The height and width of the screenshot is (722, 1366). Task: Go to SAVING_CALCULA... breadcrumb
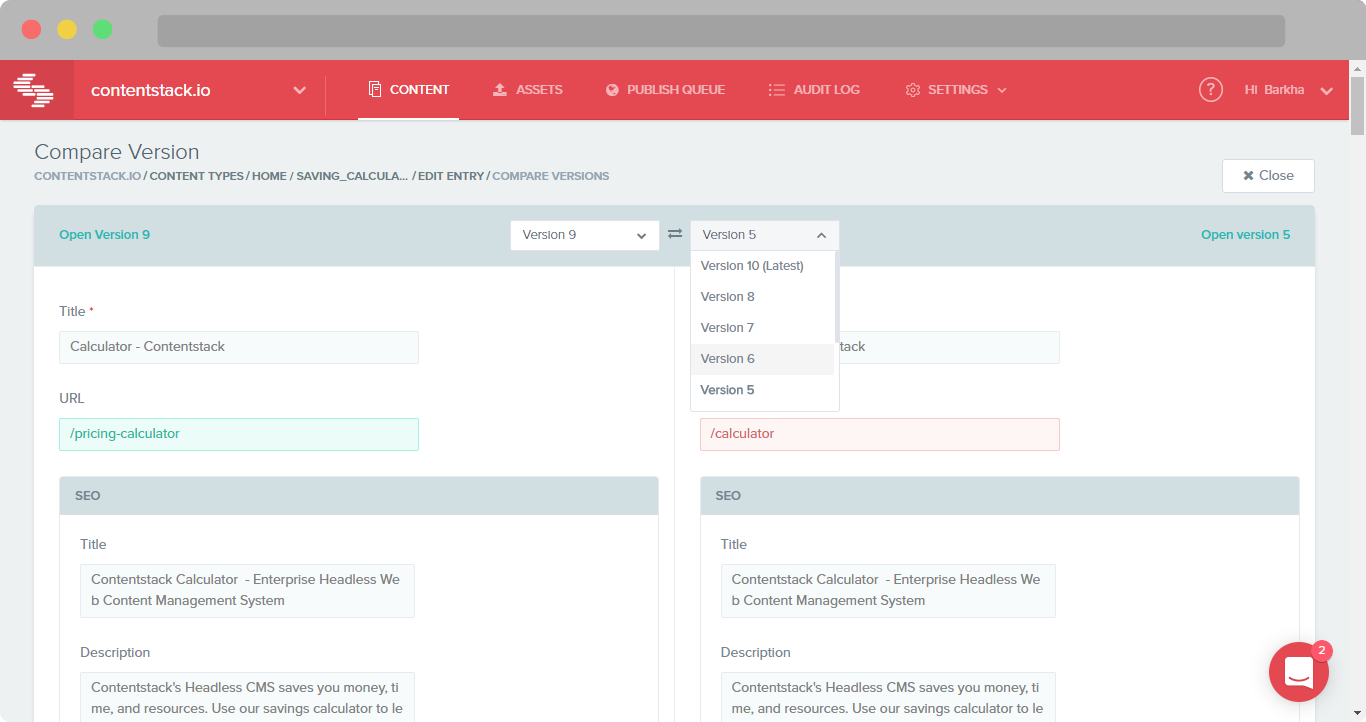tap(352, 176)
